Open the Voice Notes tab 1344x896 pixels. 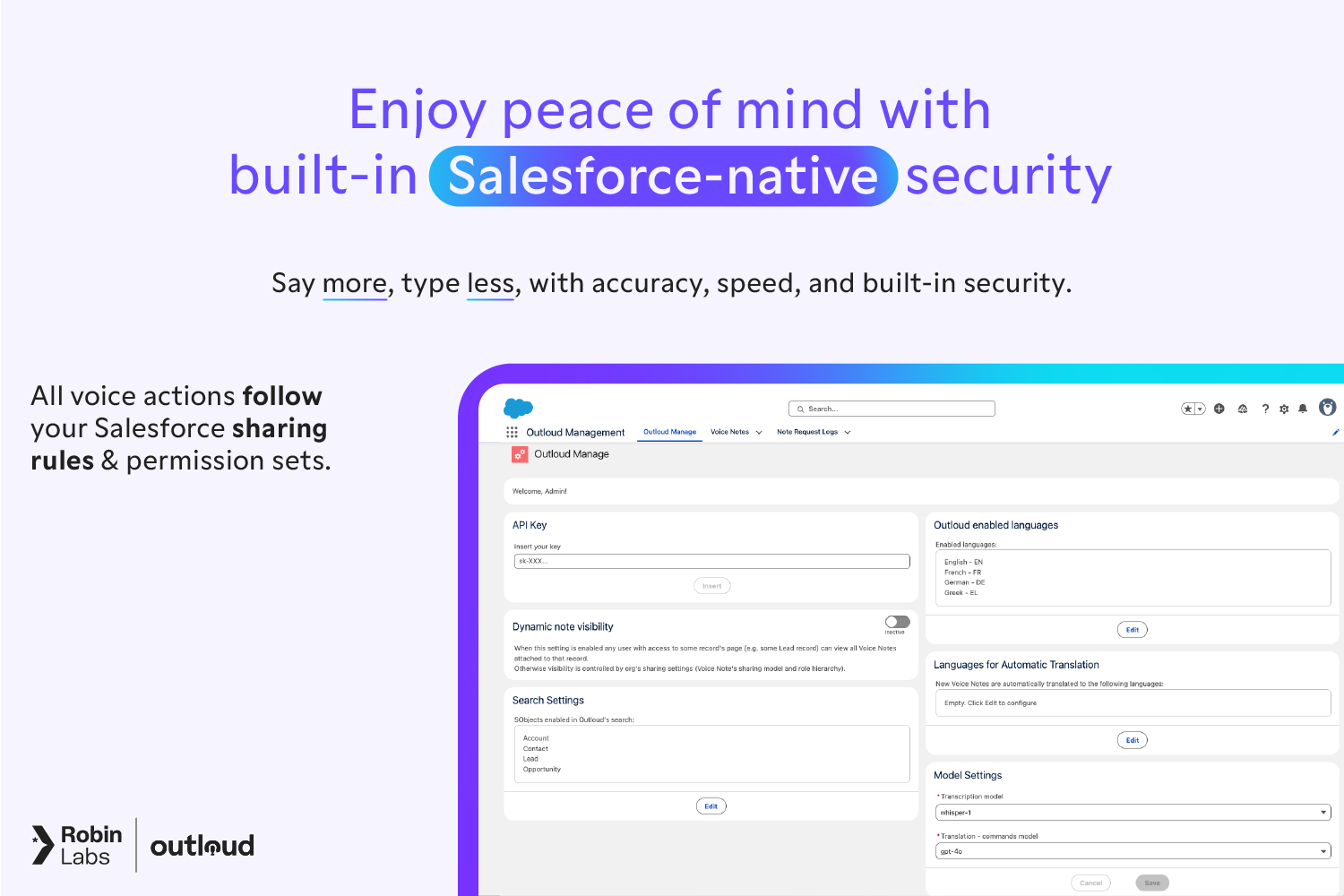[729, 432]
